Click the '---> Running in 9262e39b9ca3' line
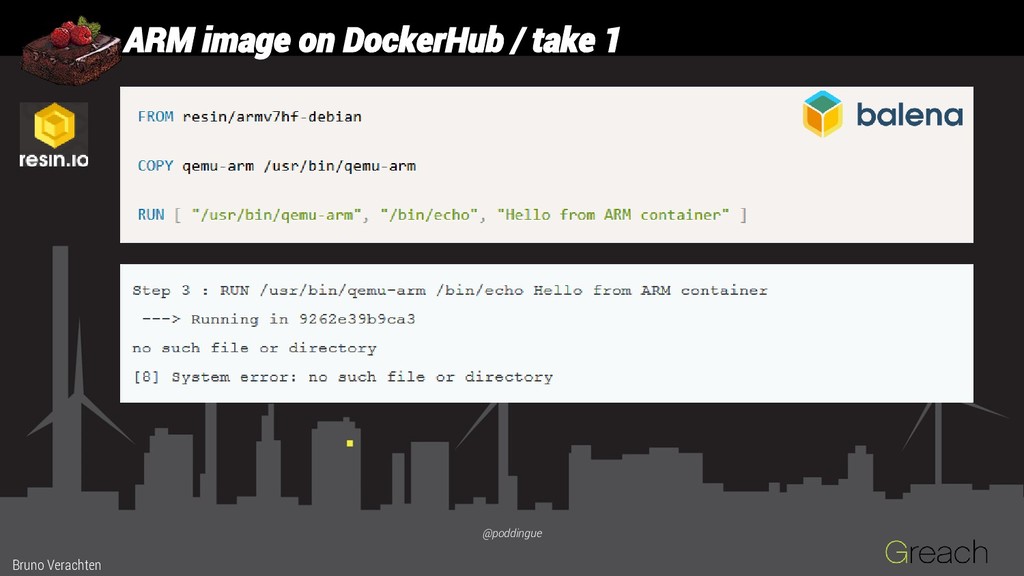Viewport: 1024px width, 576px height. point(278,319)
